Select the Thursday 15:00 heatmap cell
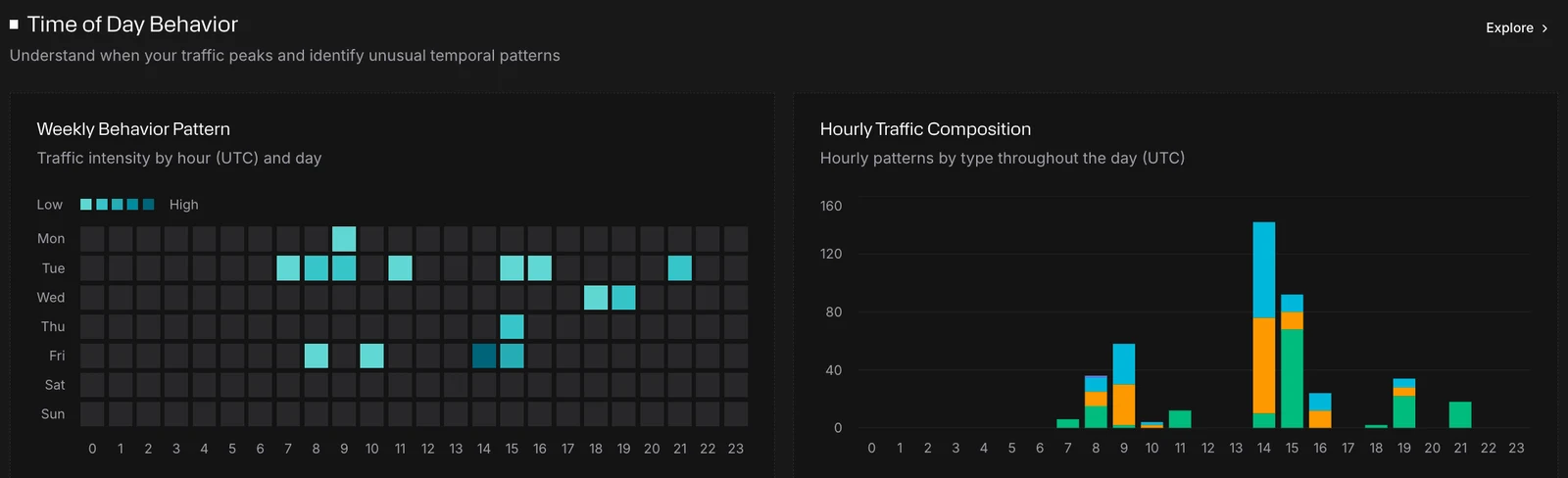 coord(512,327)
